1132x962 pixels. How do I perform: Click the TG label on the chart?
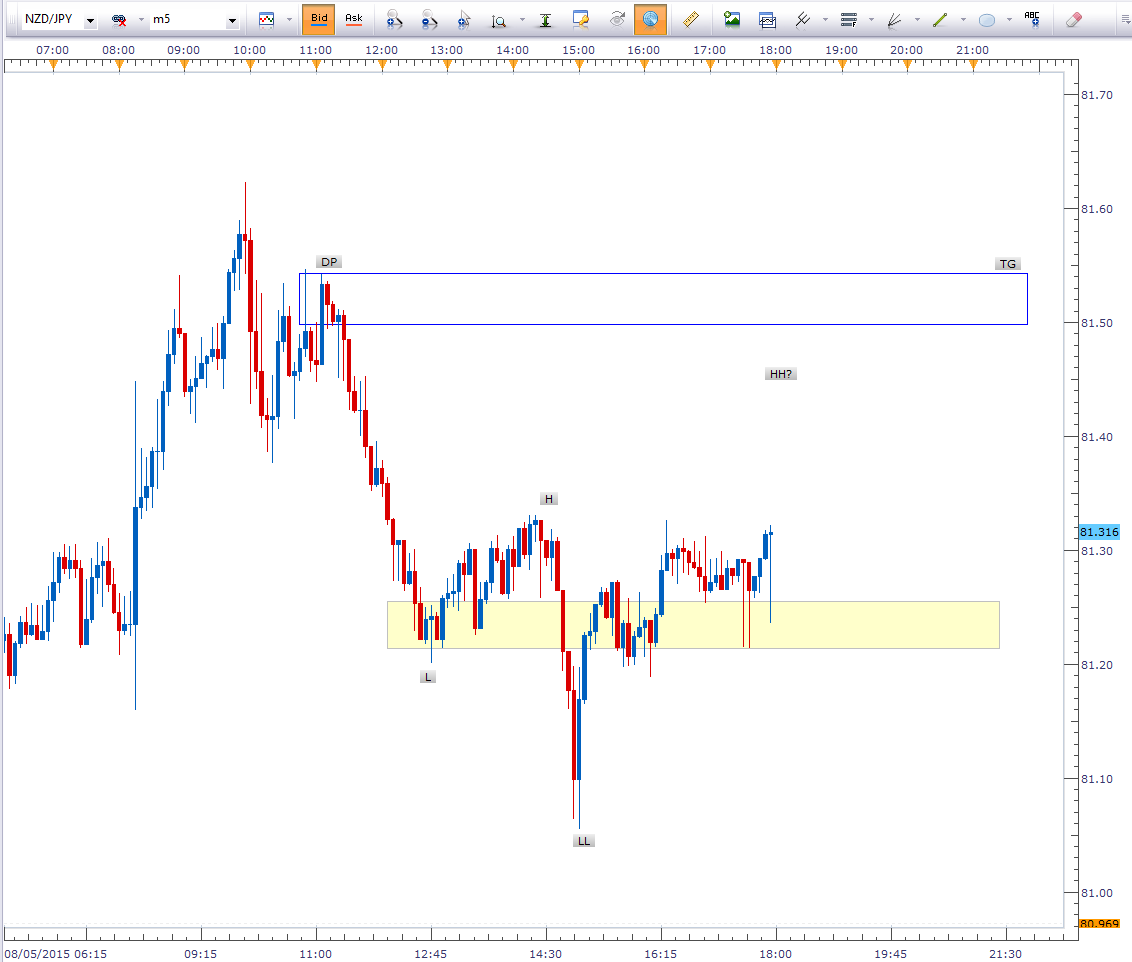coord(1007,264)
